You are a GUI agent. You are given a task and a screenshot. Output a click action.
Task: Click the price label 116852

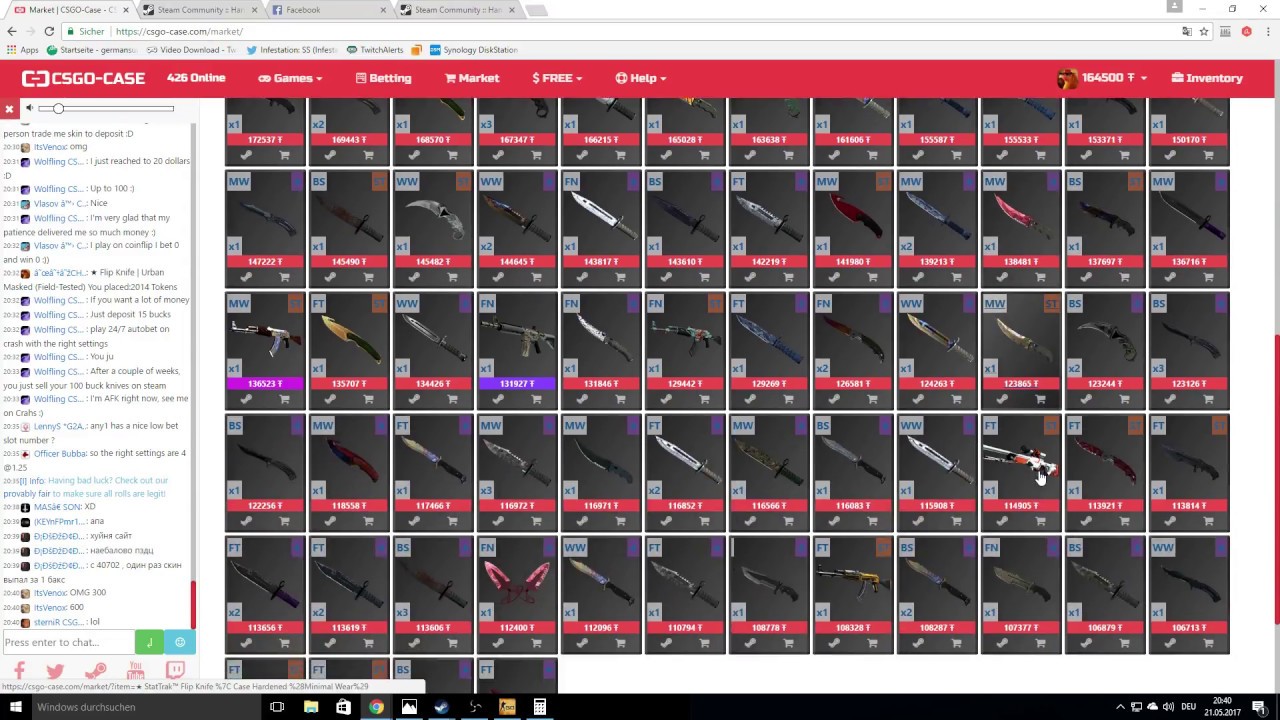[x=685, y=505]
